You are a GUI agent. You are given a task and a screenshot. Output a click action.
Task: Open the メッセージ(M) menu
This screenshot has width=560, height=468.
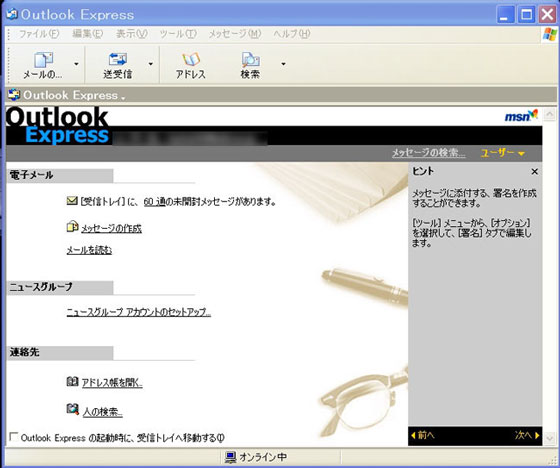235,34
